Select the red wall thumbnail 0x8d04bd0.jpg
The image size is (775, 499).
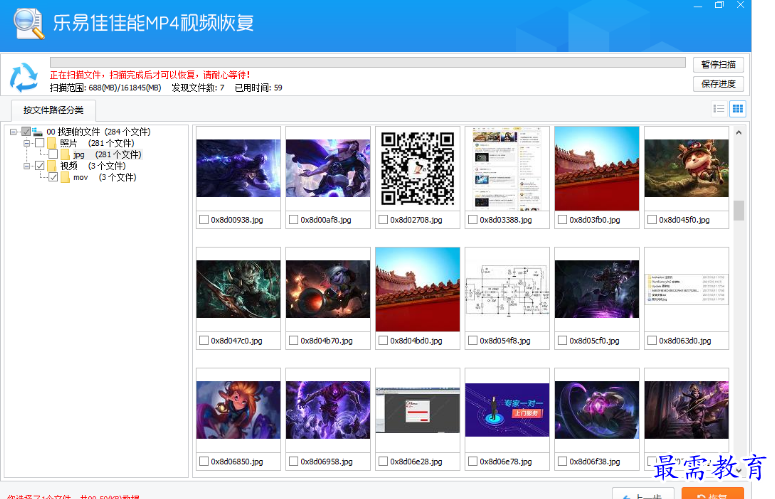(418, 290)
